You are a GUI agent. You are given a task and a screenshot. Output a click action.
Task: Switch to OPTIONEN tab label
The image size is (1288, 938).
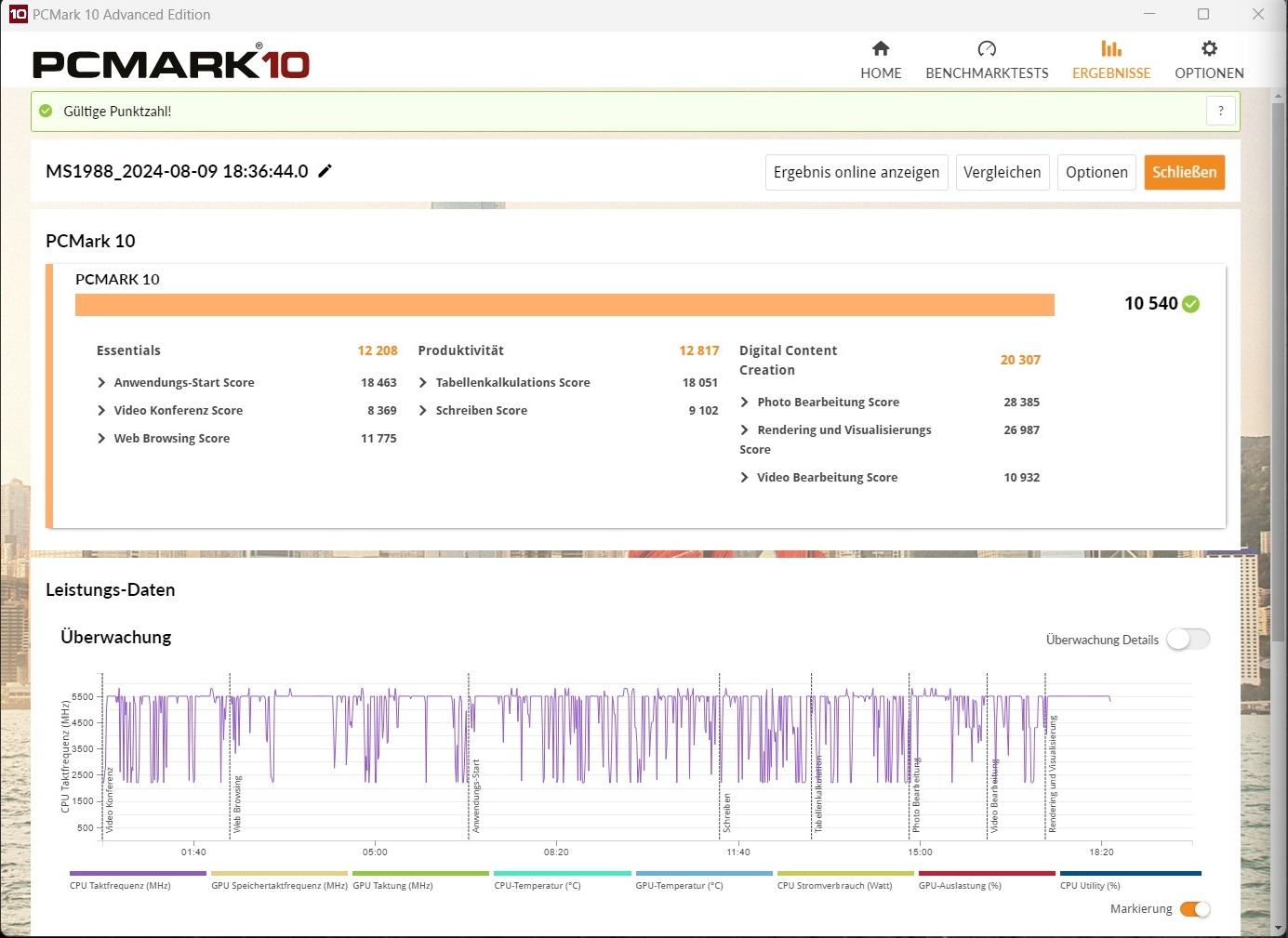tap(1209, 73)
